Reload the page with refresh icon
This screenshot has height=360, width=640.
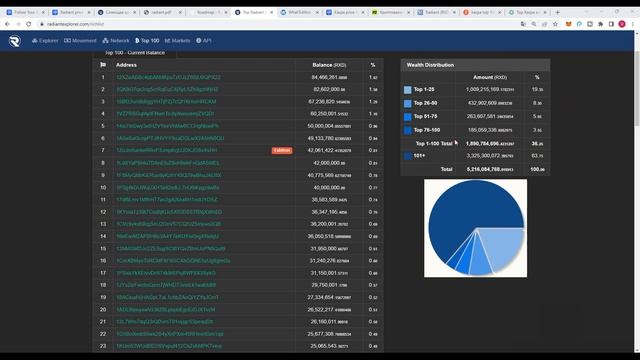point(29,24)
